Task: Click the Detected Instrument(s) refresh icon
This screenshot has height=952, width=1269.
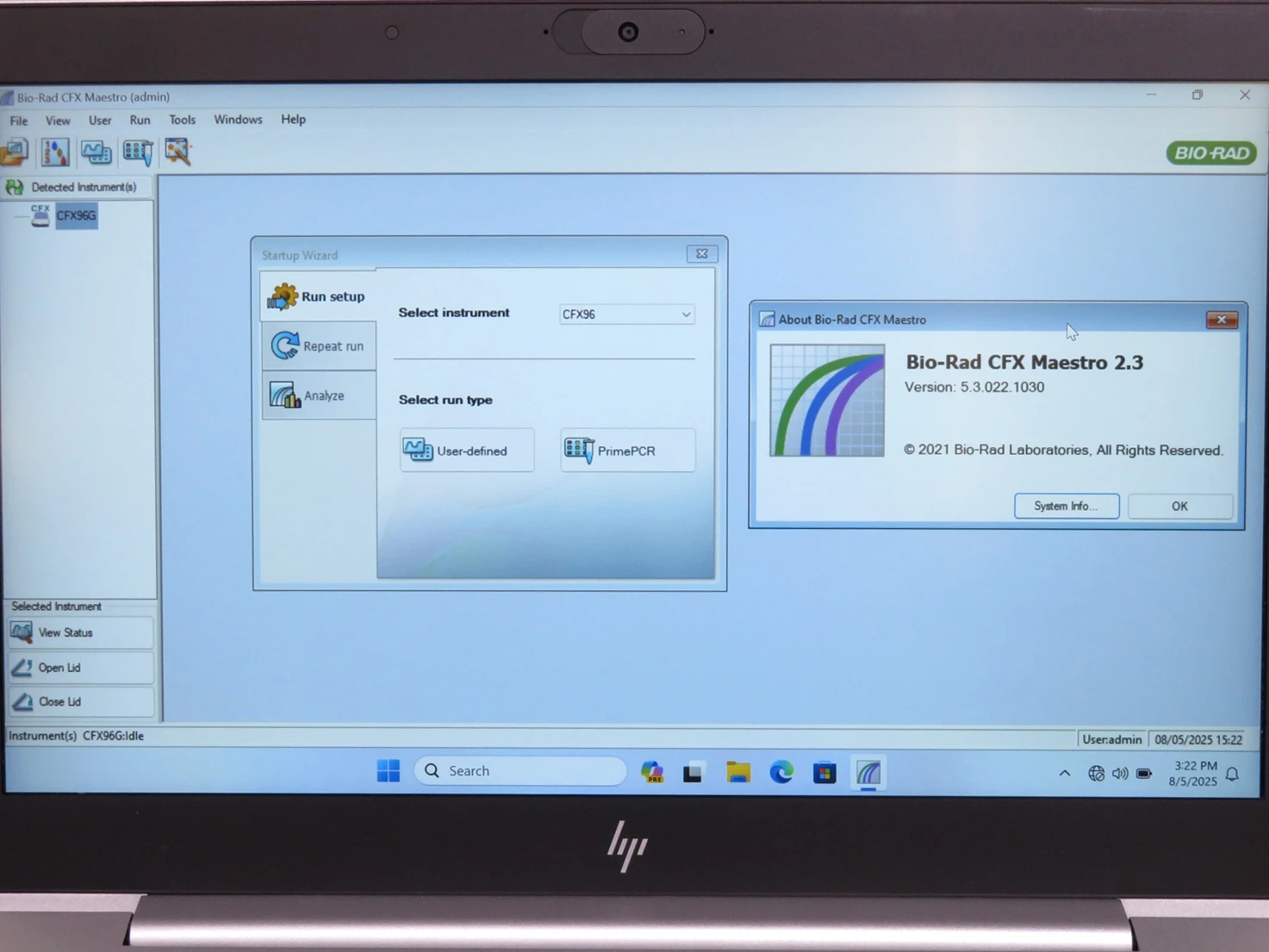Action: pyautogui.click(x=15, y=187)
